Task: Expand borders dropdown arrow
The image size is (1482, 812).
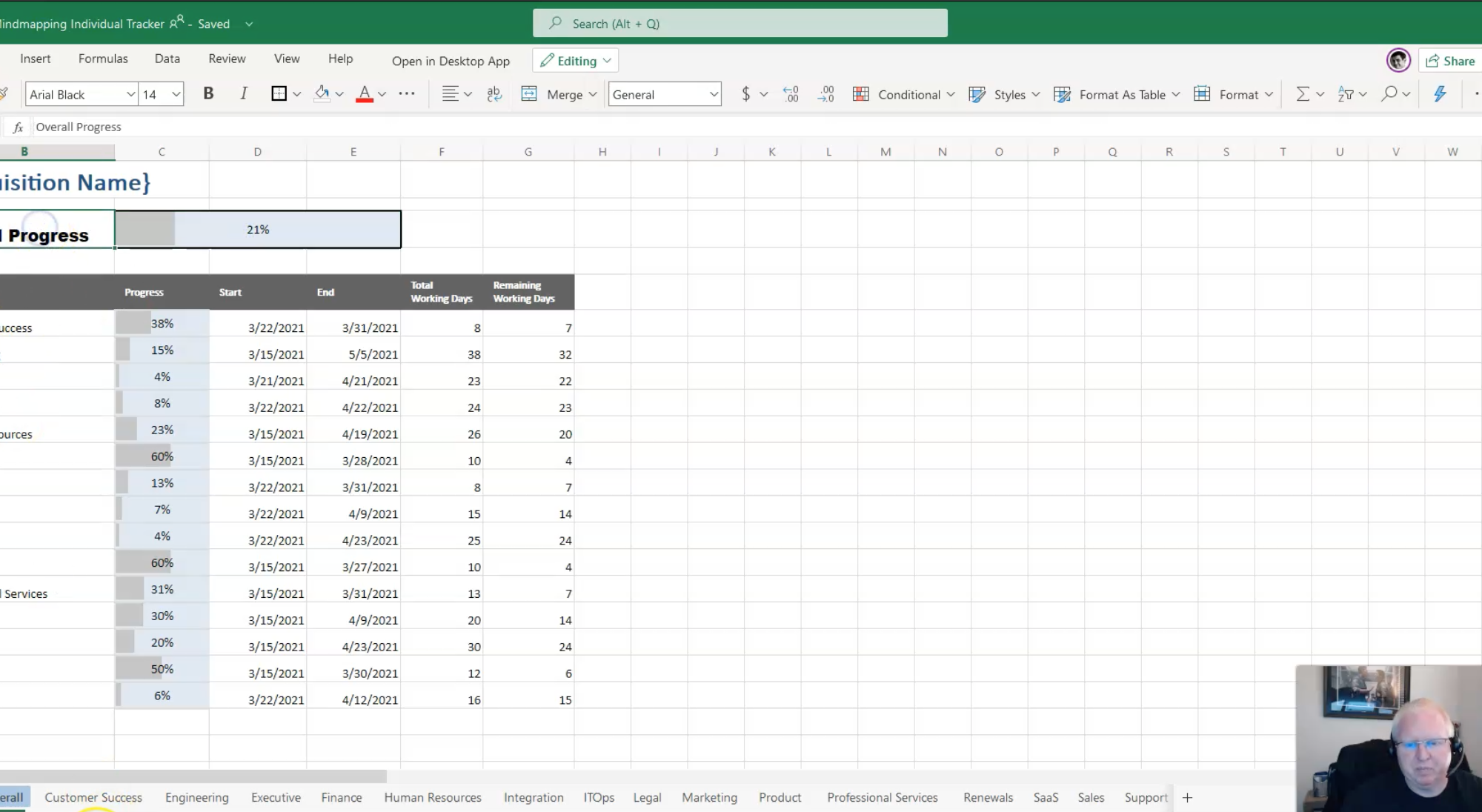Action: [297, 94]
